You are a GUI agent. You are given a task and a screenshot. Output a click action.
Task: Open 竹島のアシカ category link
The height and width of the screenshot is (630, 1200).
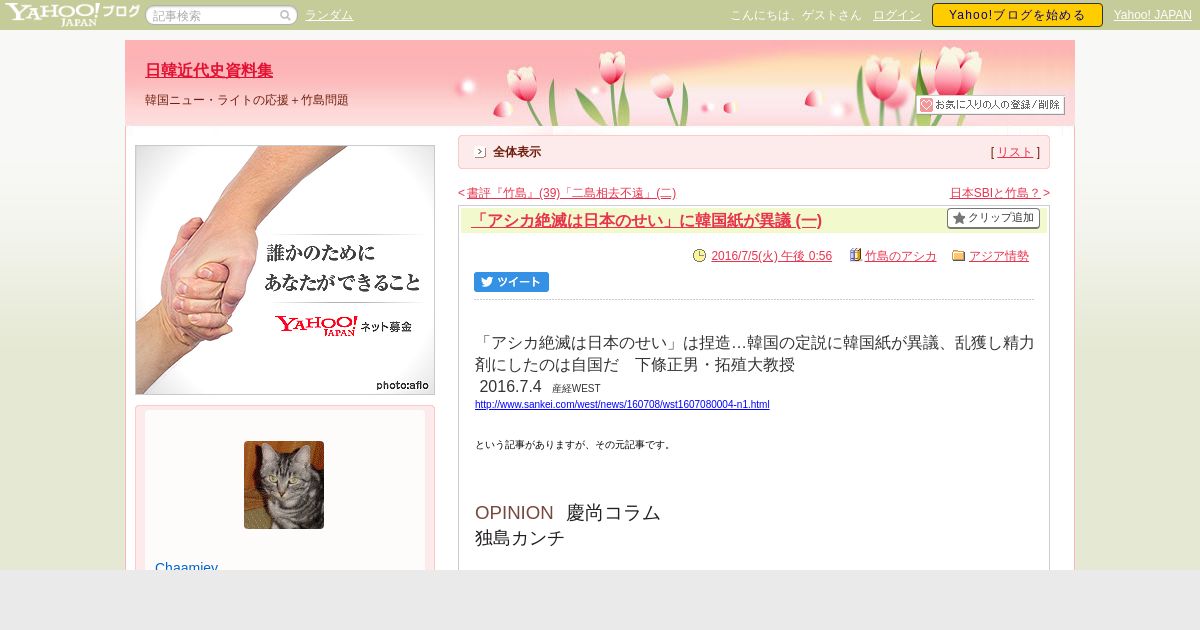tap(900, 256)
